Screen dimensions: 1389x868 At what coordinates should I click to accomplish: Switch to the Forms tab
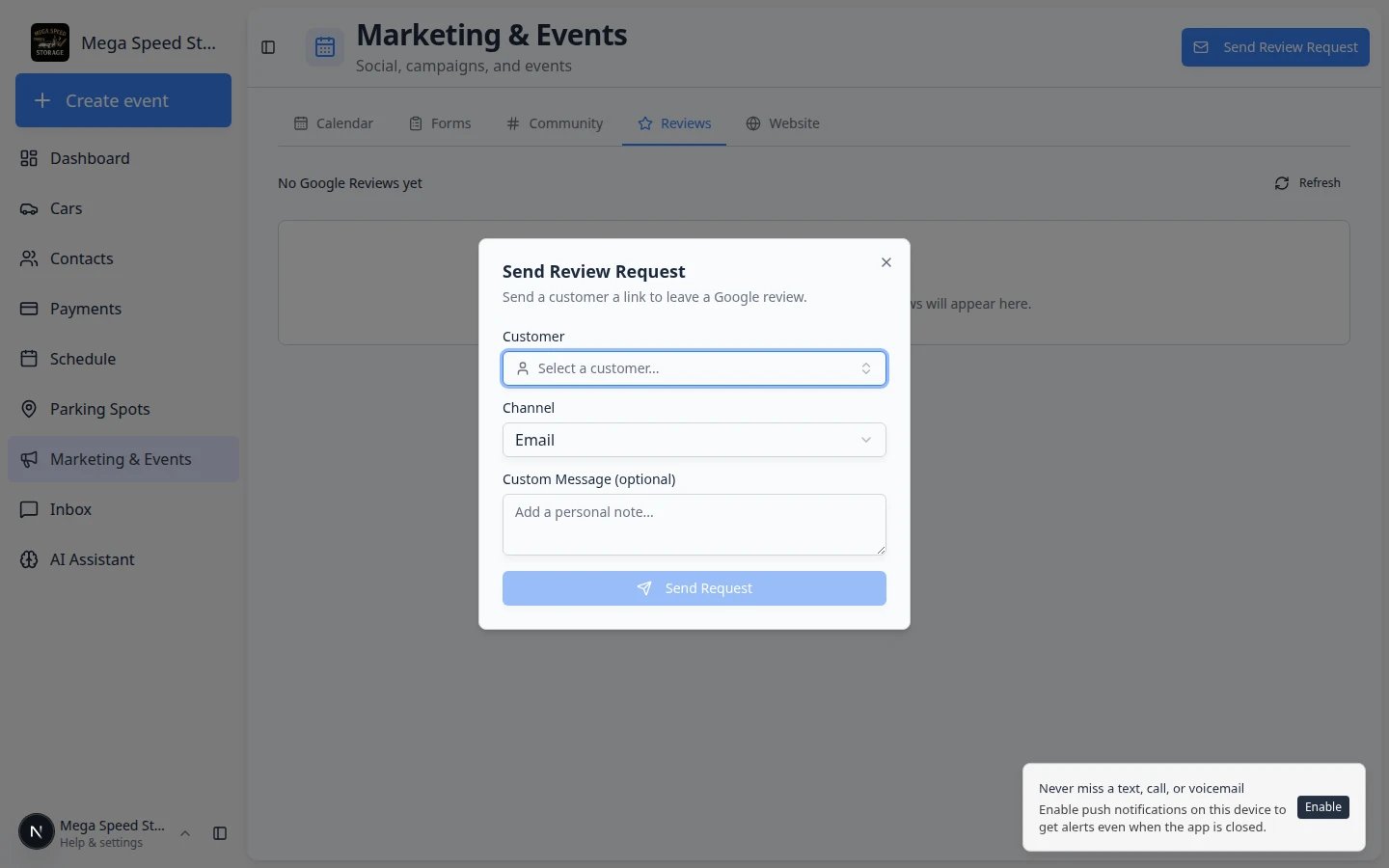[440, 123]
